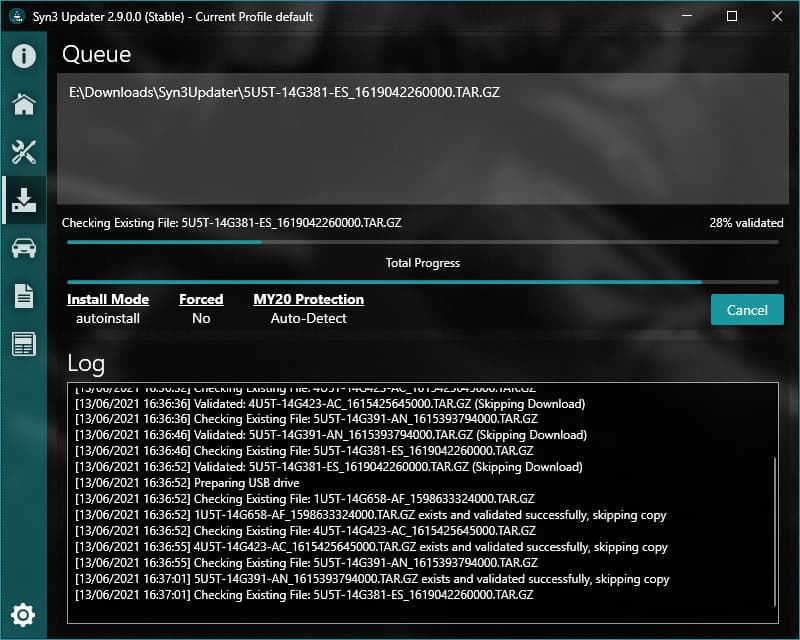Click the Syn3 Updater app logo

click(17, 16)
